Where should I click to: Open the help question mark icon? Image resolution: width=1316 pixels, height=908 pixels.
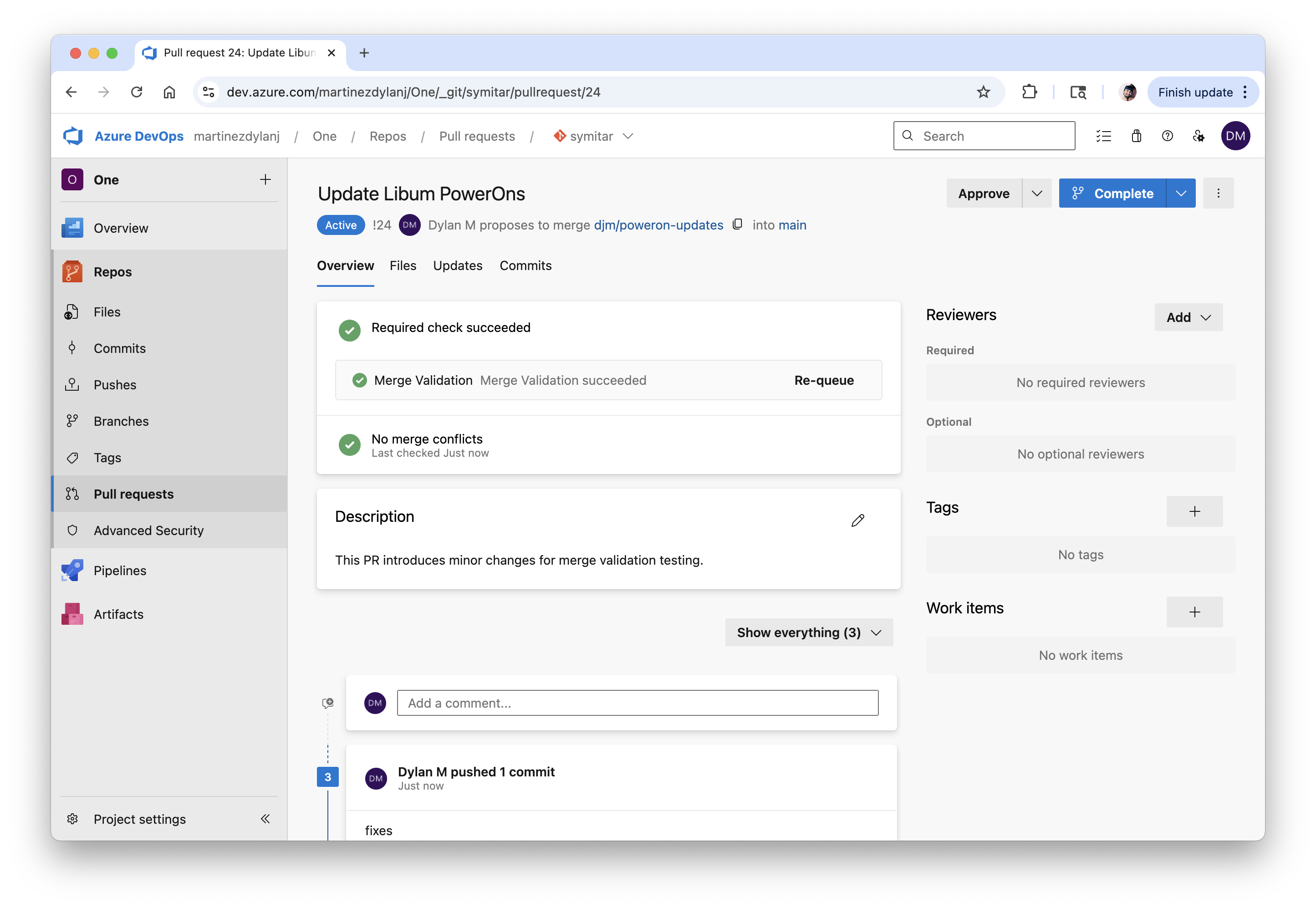coord(1168,136)
